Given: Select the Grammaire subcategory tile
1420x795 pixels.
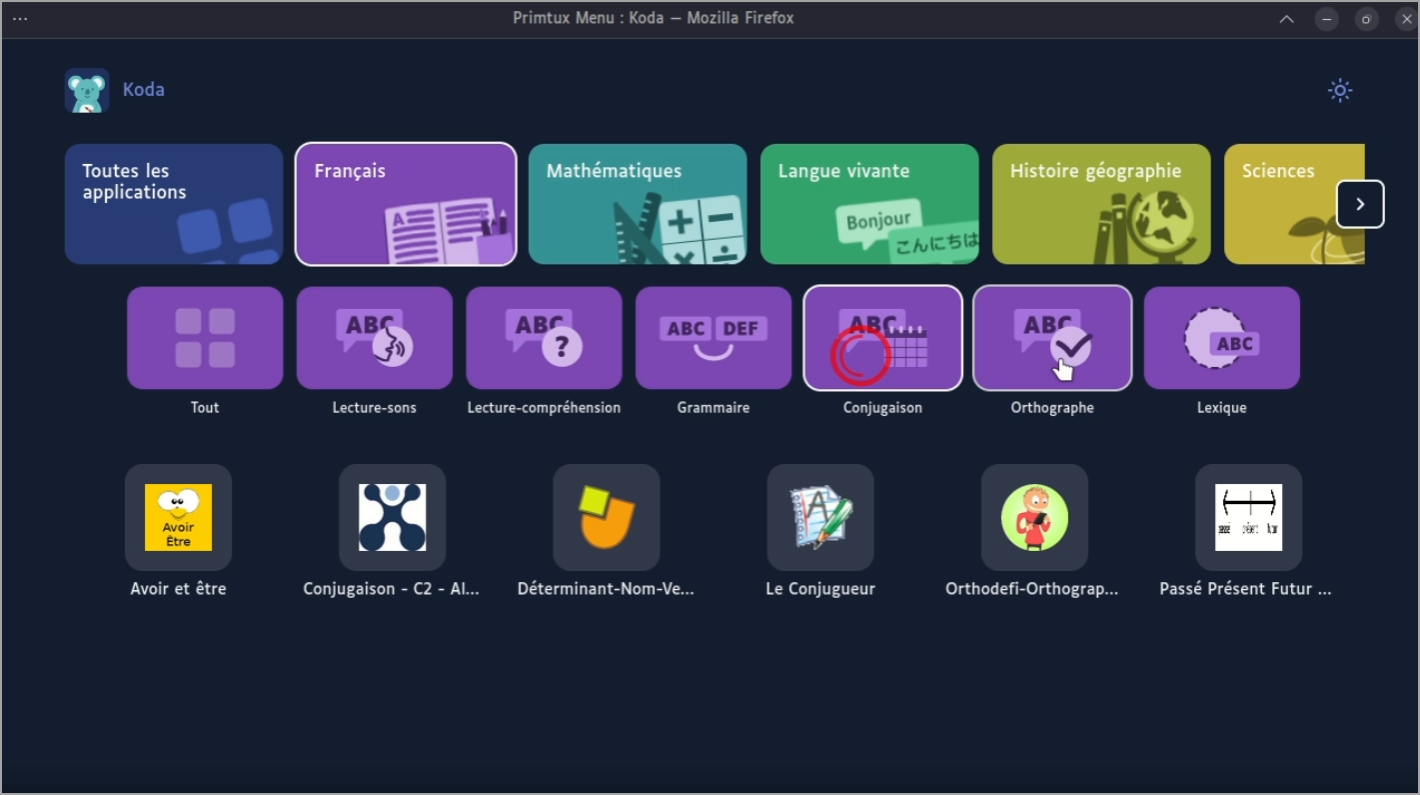Looking at the screenshot, I should [x=713, y=338].
